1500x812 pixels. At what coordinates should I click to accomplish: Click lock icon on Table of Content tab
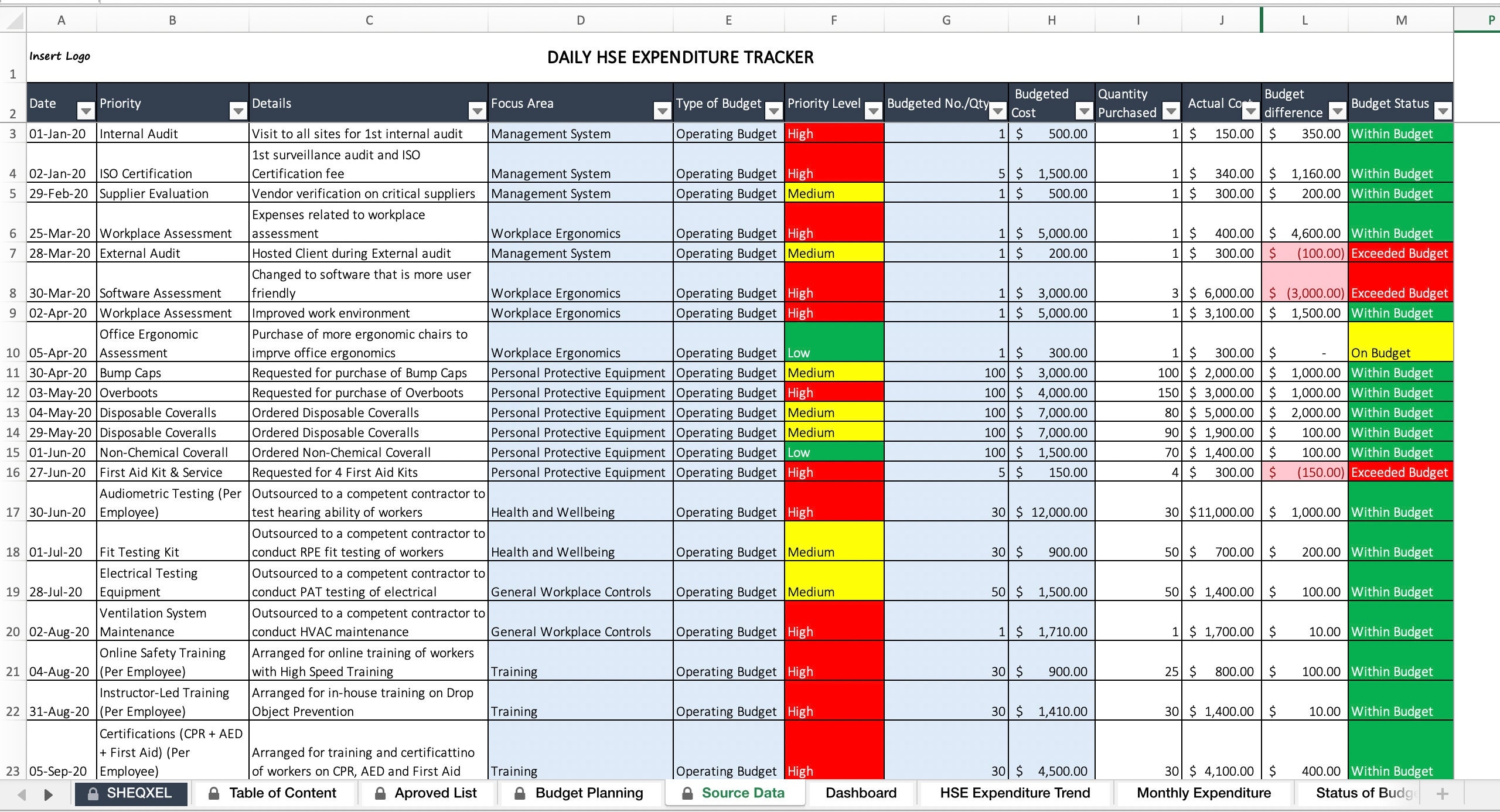(x=214, y=794)
